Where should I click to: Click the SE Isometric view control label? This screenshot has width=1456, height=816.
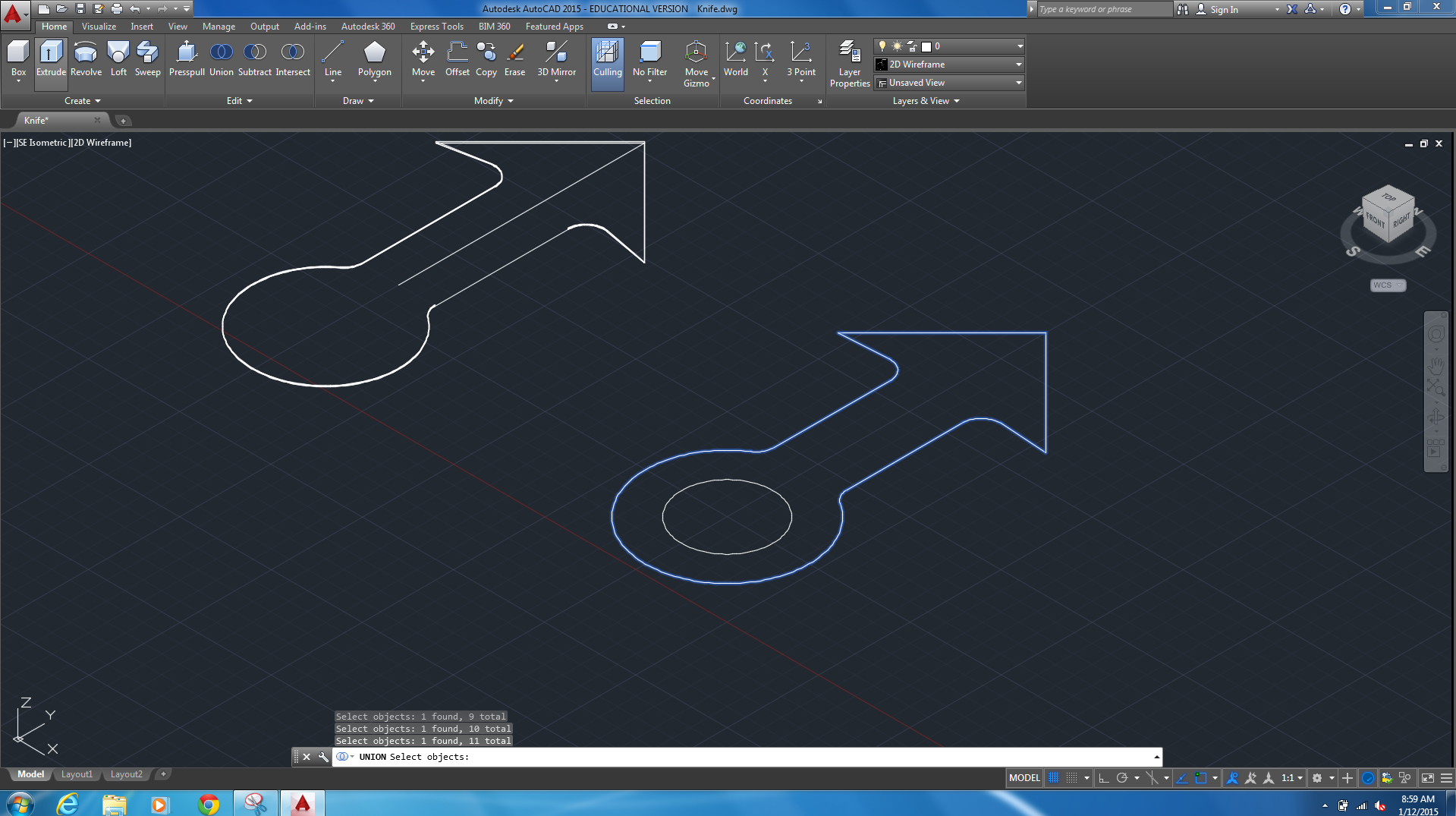click(43, 143)
